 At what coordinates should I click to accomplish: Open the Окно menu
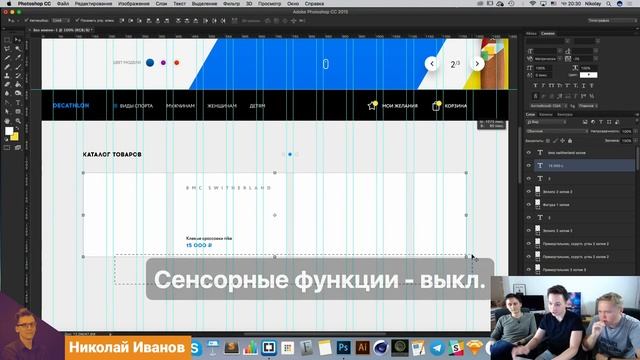click(293, 3)
